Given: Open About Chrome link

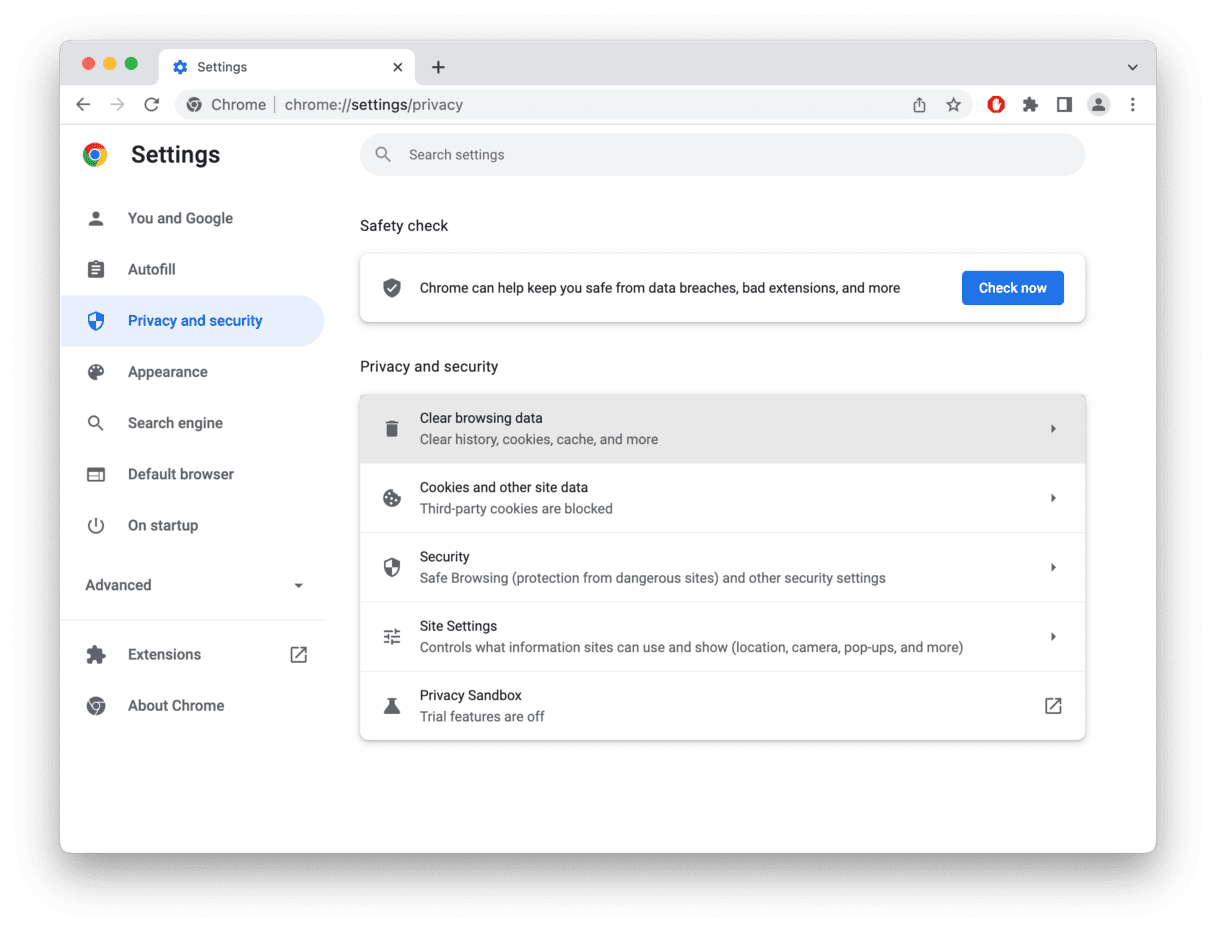Looking at the screenshot, I should pyautogui.click(x=175, y=706).
